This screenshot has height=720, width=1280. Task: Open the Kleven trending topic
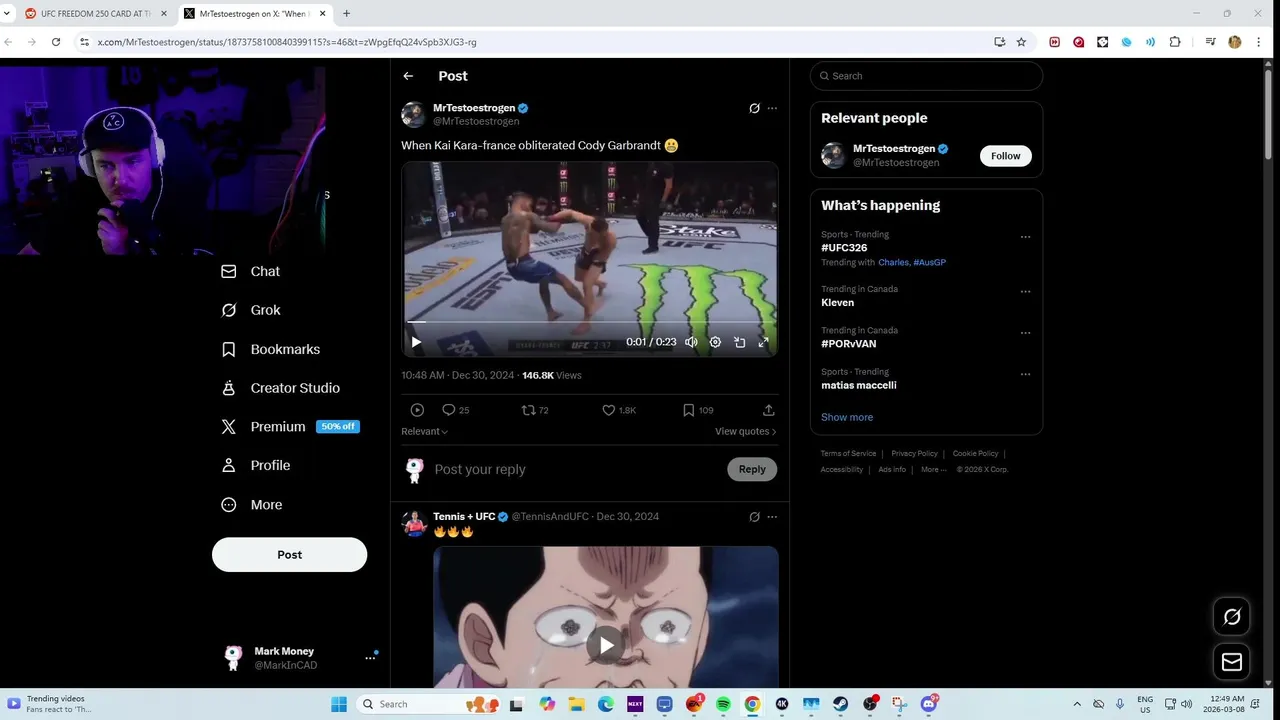click(x=837, y=302)
